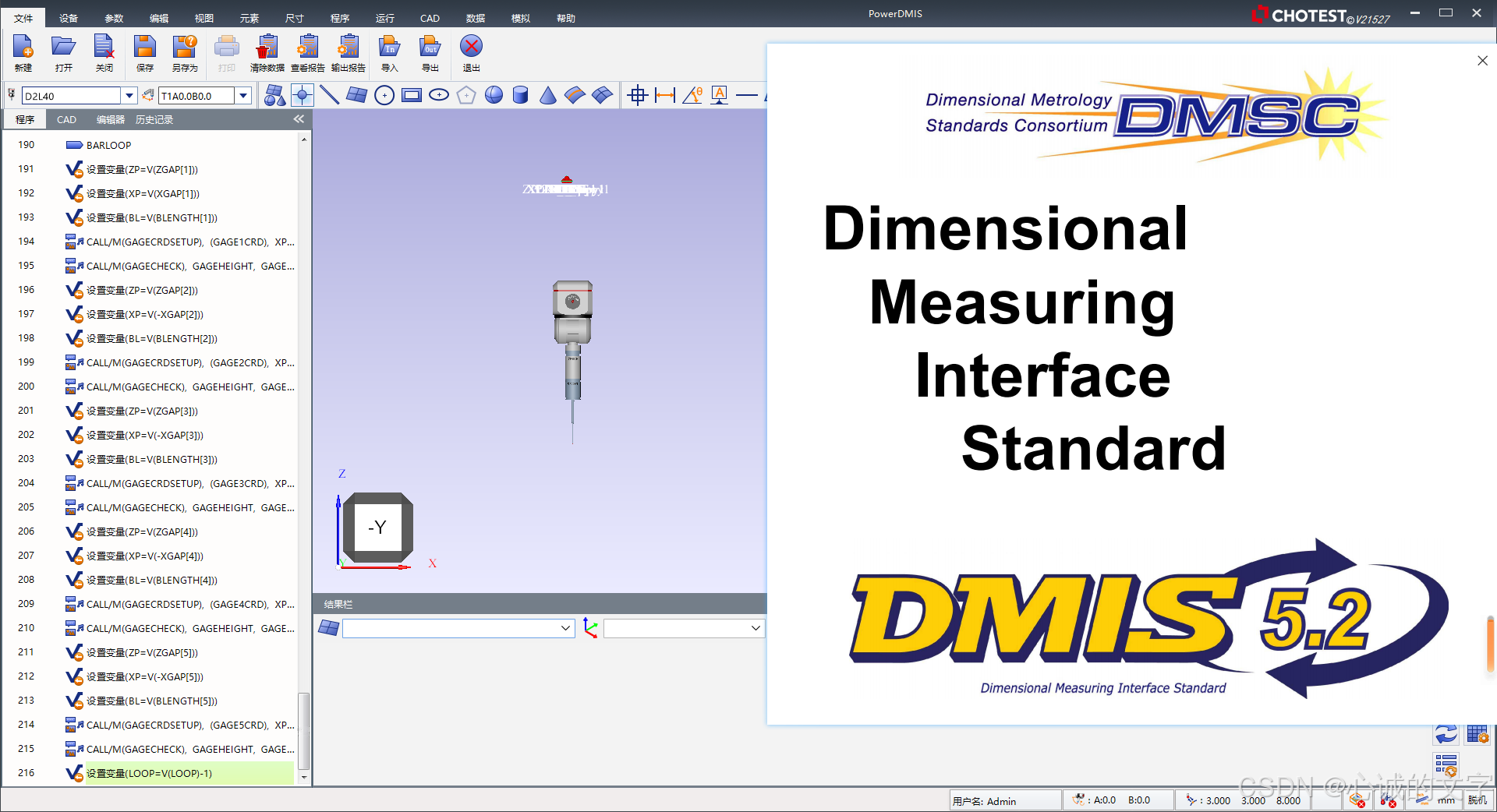The width and height of the screenshot is (1497, 812).
Task: Click the 退出 exit button
Action: click(x=471, y=53)
